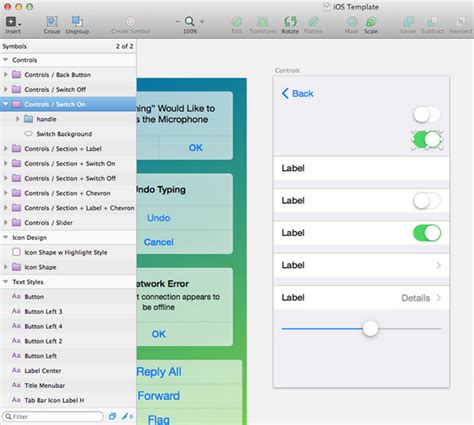Expand Controls / Section + Switch On
Screen dimensions: 474x425
click(5, 163)
